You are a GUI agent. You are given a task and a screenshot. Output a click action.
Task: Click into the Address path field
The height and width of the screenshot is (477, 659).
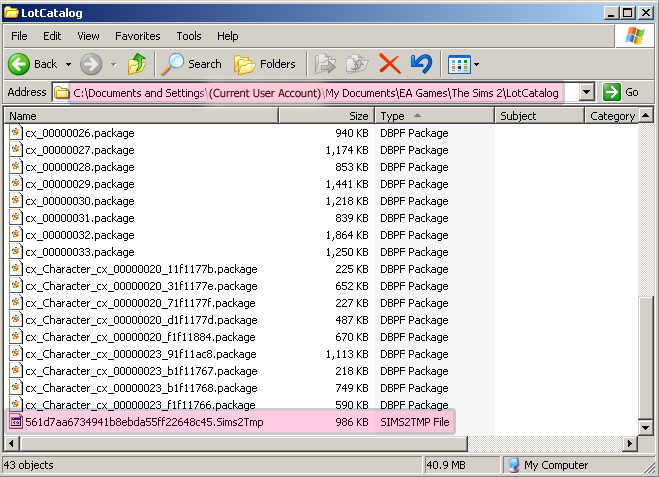tap(315, 92)
